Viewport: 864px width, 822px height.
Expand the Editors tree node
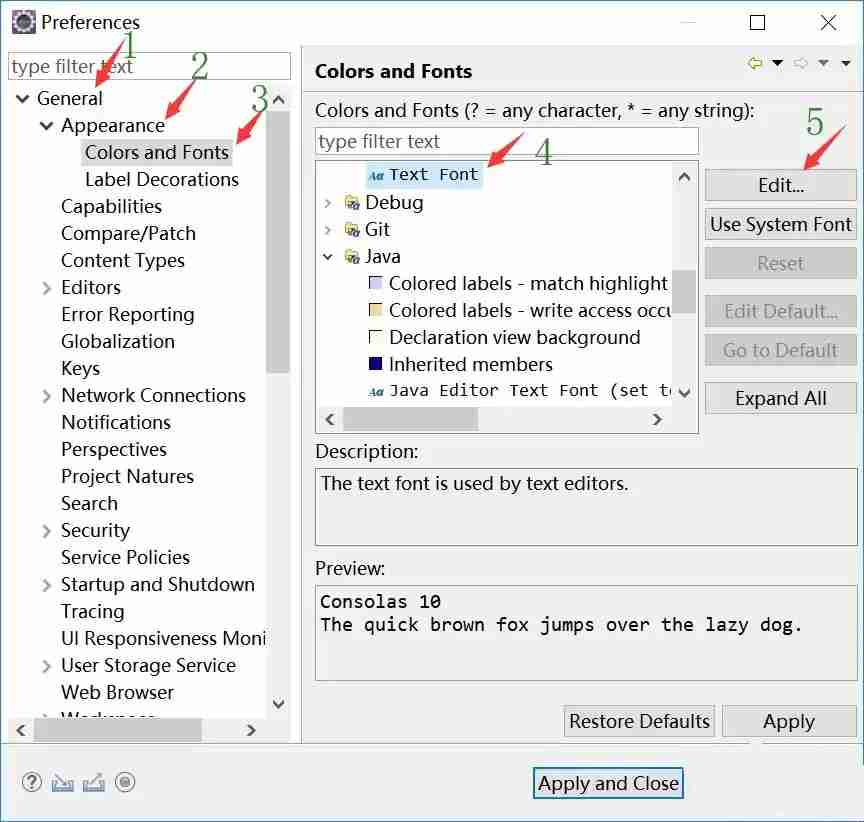pyautogui.click(x=47, y=288)
